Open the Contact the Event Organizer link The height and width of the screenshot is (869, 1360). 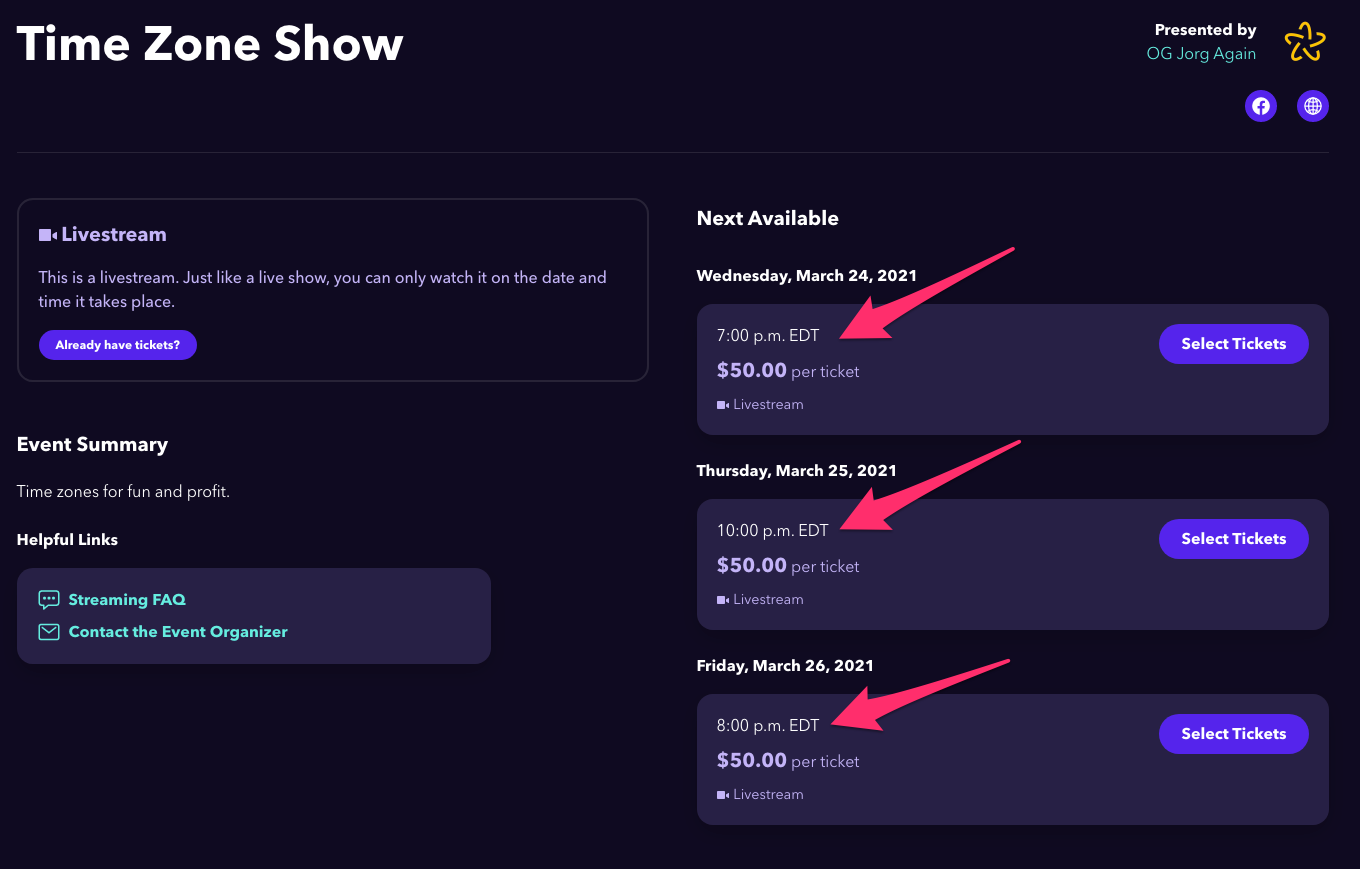pos(178,632)
